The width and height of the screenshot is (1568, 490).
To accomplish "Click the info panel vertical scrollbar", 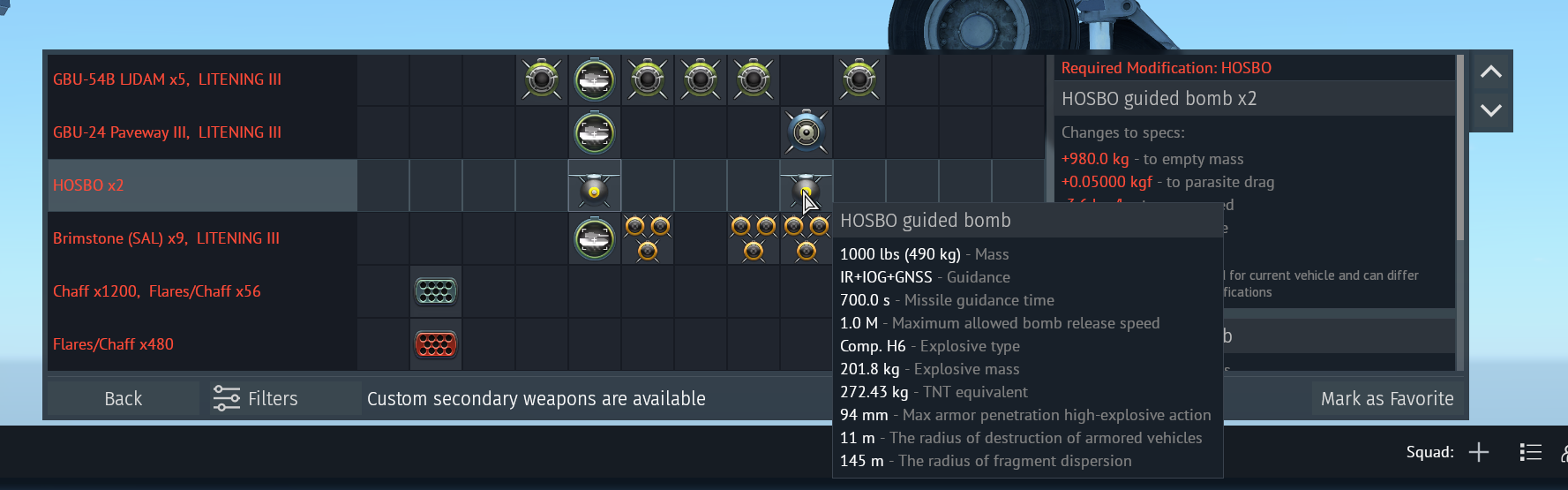I will tap(1460, 147).
